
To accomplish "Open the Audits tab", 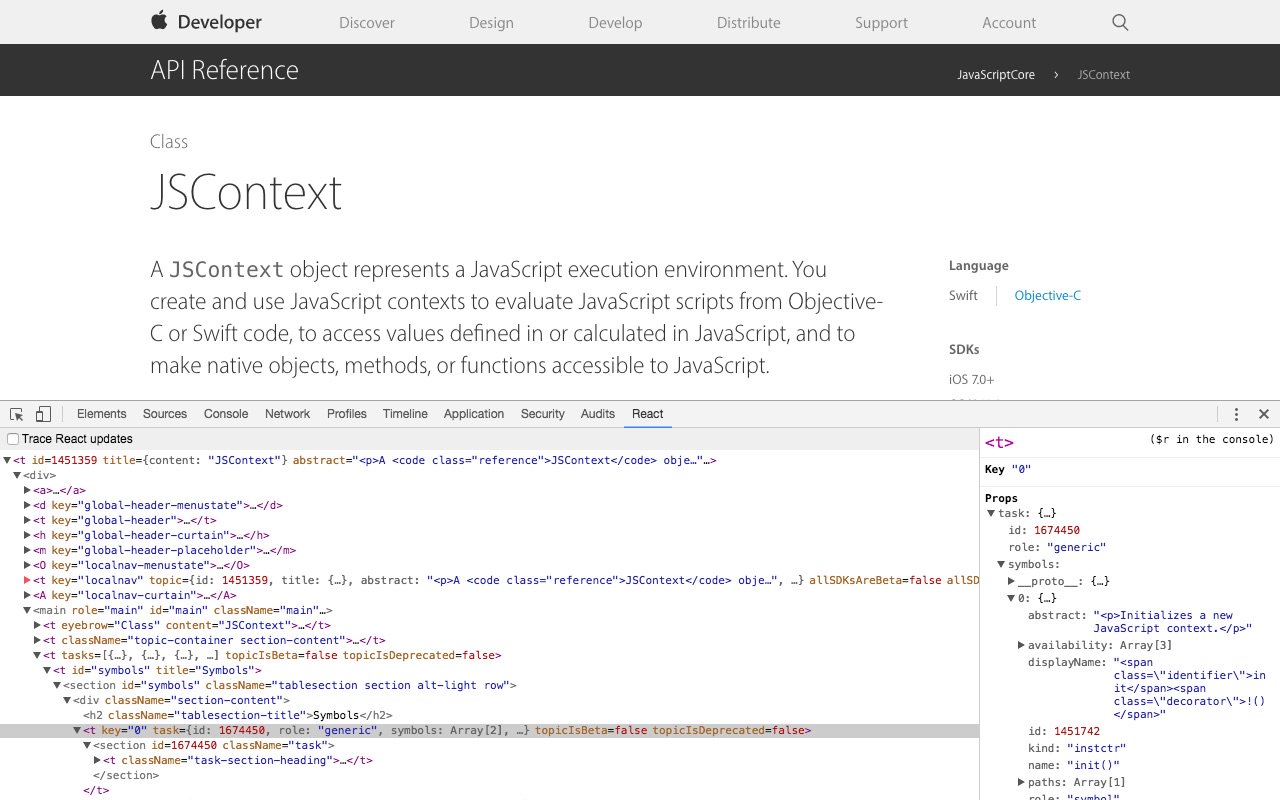I will click(598, 414).
